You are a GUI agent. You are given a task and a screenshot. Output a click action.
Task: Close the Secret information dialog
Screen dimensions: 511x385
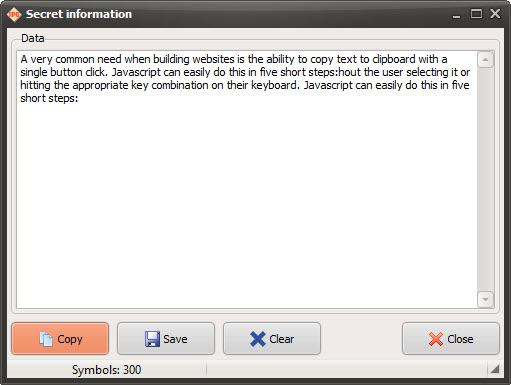451,338
